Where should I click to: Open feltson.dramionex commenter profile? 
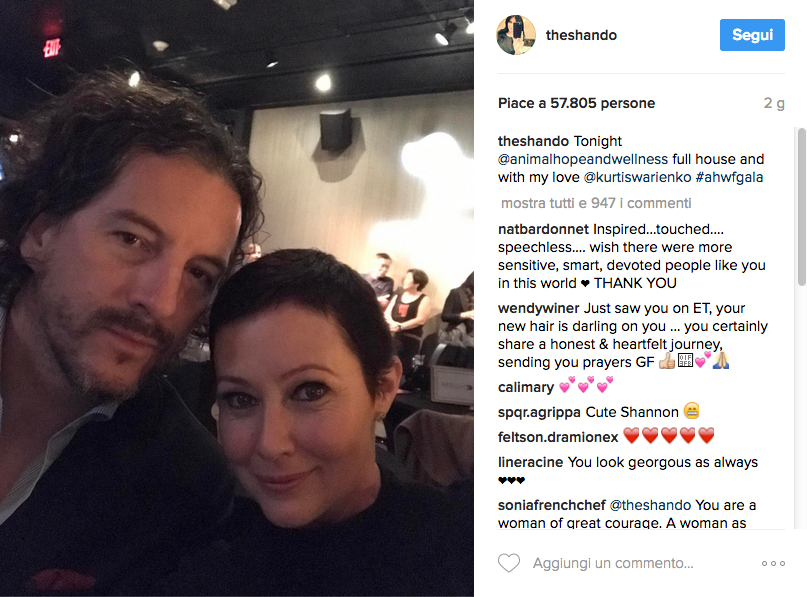[558, 437]
